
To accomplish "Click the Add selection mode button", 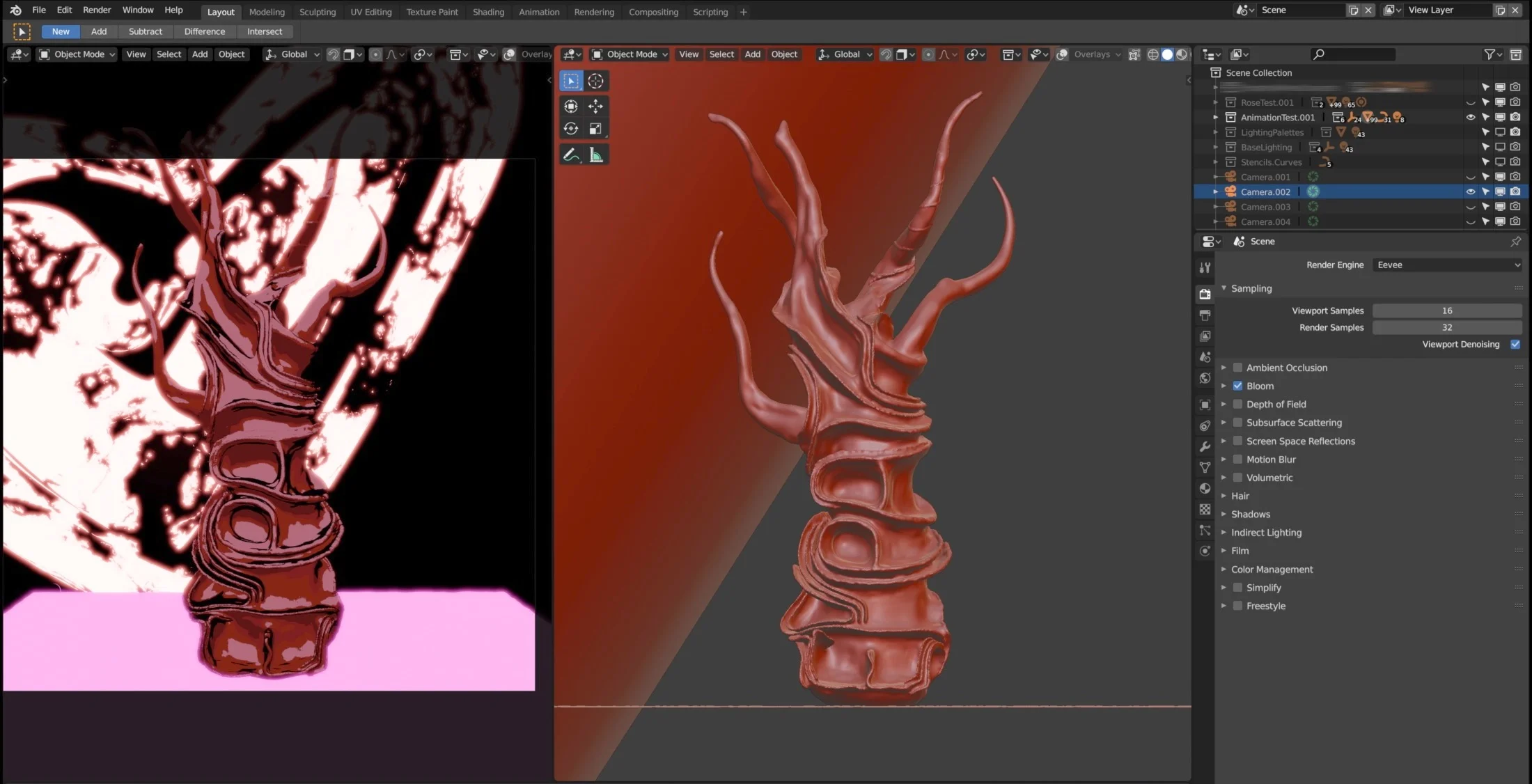I will (99, 31).
